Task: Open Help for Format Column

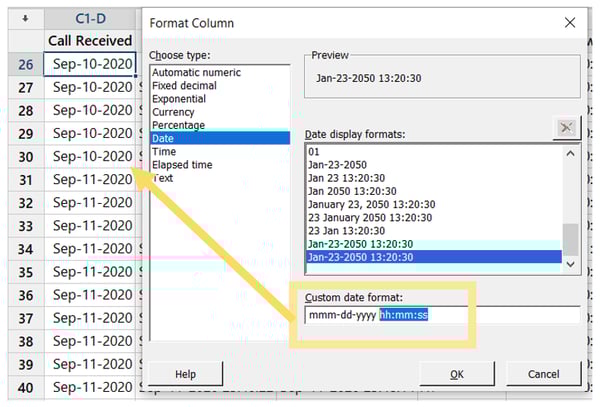Action: (185, 374)
